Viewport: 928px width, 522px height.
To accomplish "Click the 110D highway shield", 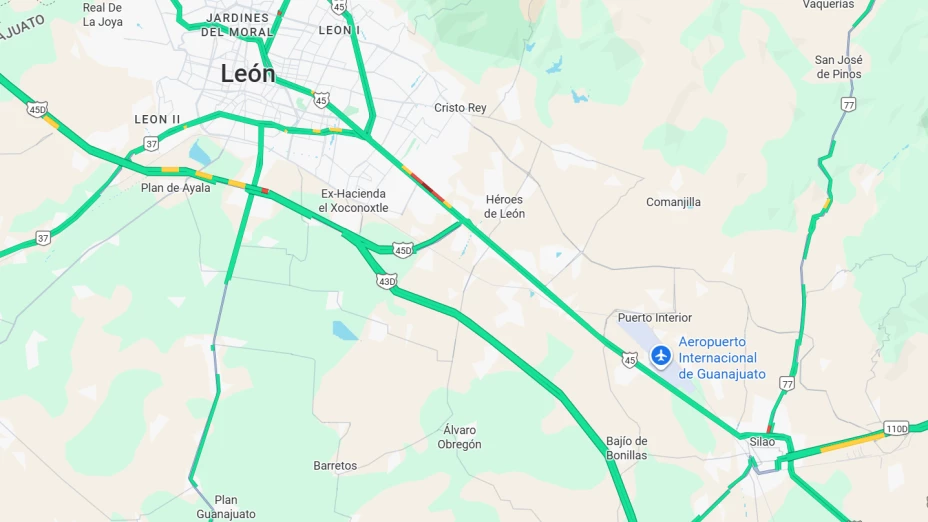I will 896,428.
